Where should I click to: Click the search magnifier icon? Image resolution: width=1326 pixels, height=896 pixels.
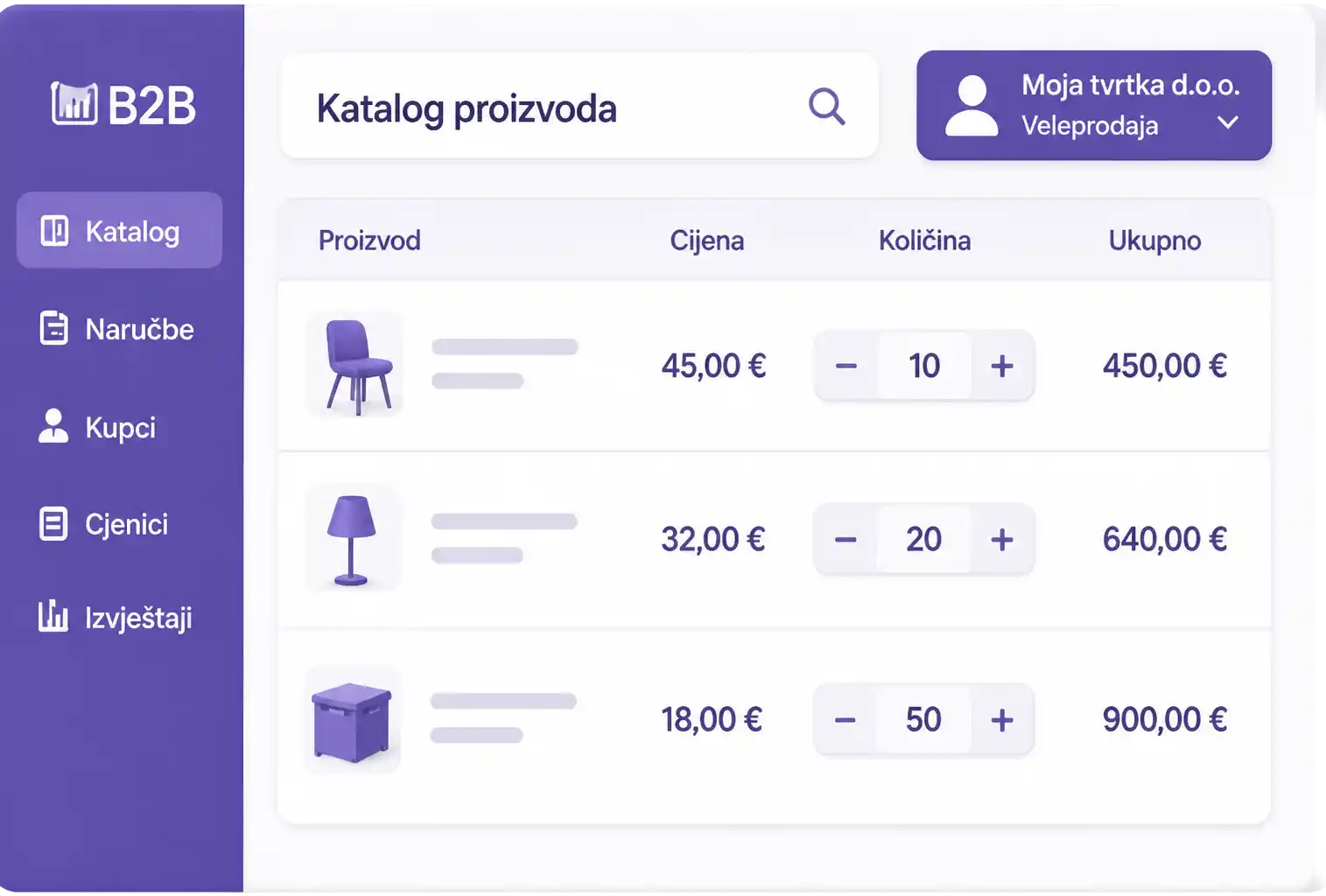pos(827,107)
